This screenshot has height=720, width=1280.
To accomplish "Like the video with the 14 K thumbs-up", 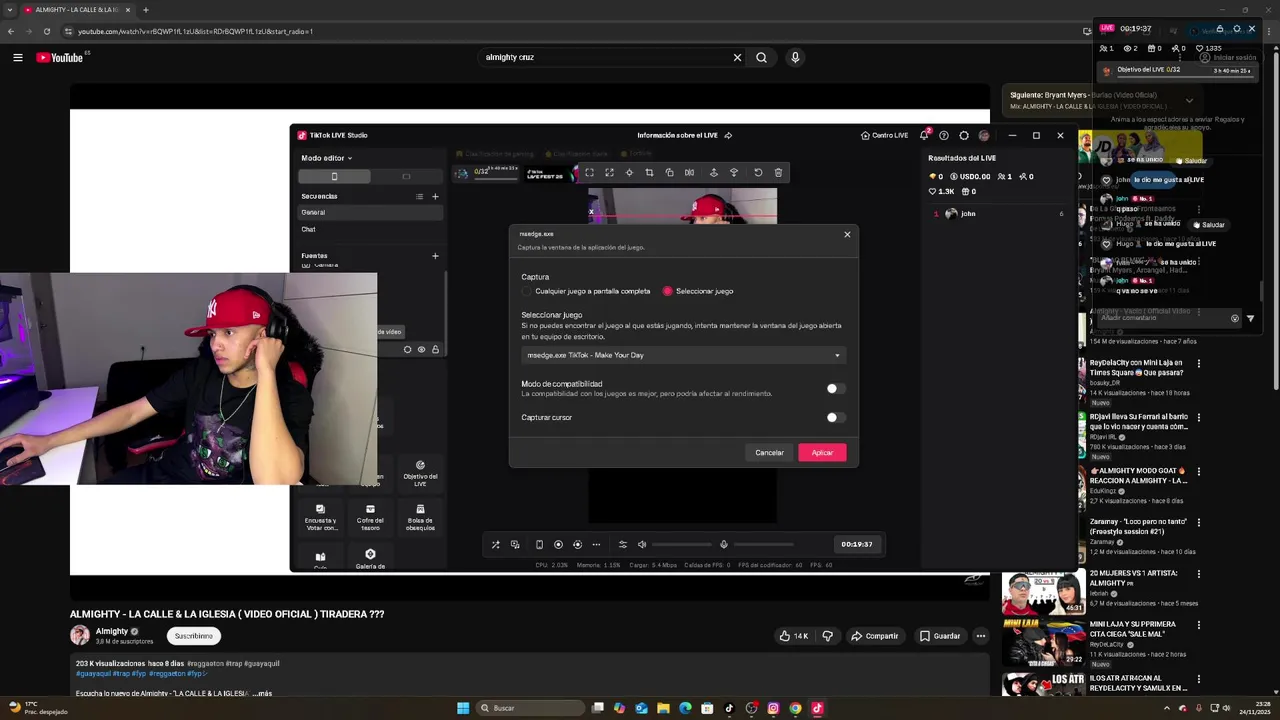I will tap(795, 636).
